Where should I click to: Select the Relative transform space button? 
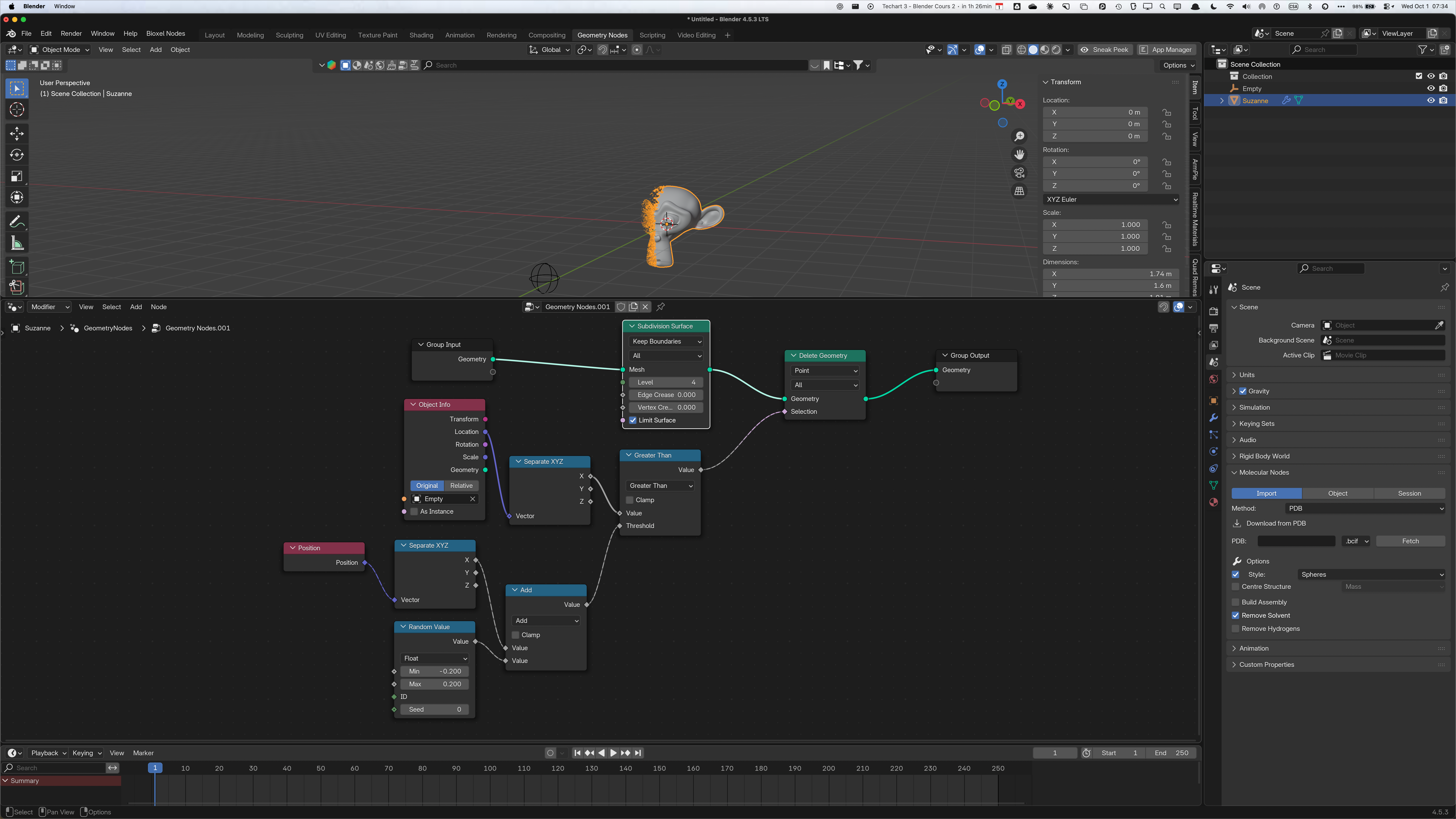(x=461, y=486)
